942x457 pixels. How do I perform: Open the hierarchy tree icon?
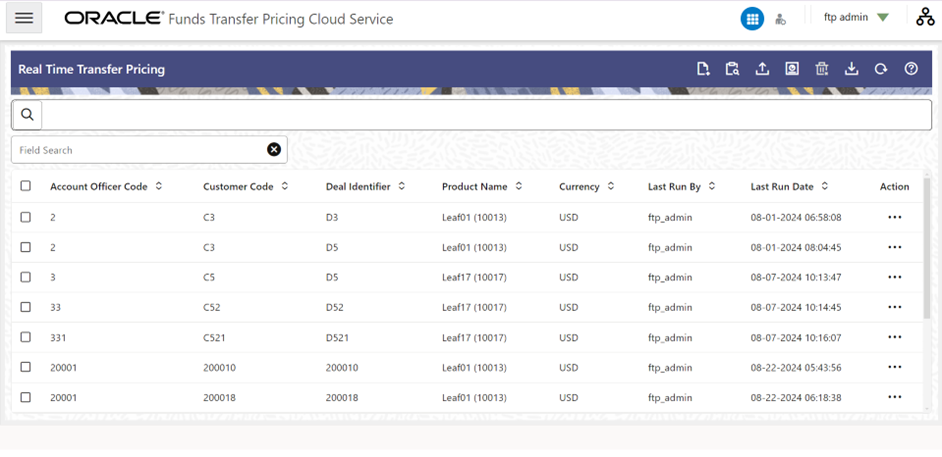click(x=925, y=17)
